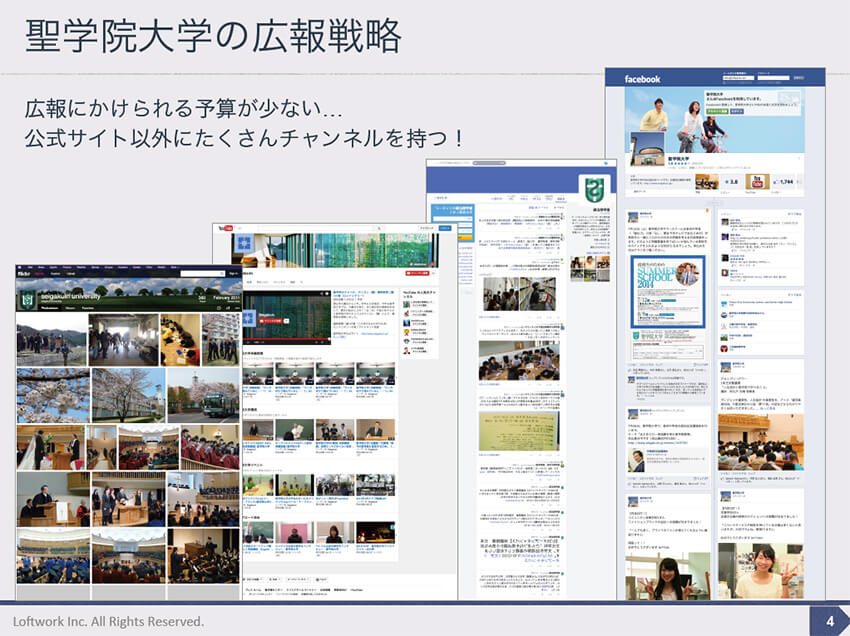This screenshot has height=636, width=850.
Task: Open the Flickr photo of people at the yellow table
Action: [x=181, y=339]
